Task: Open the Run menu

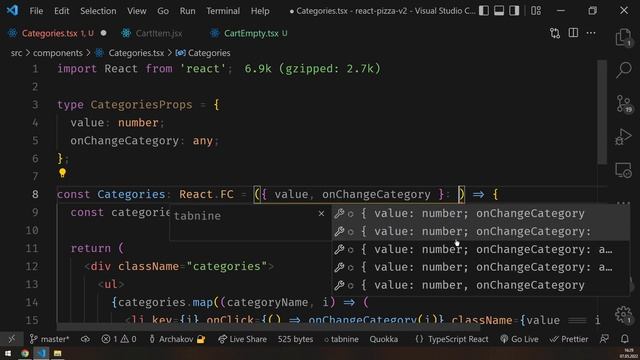Action: [x=187, y=11]
